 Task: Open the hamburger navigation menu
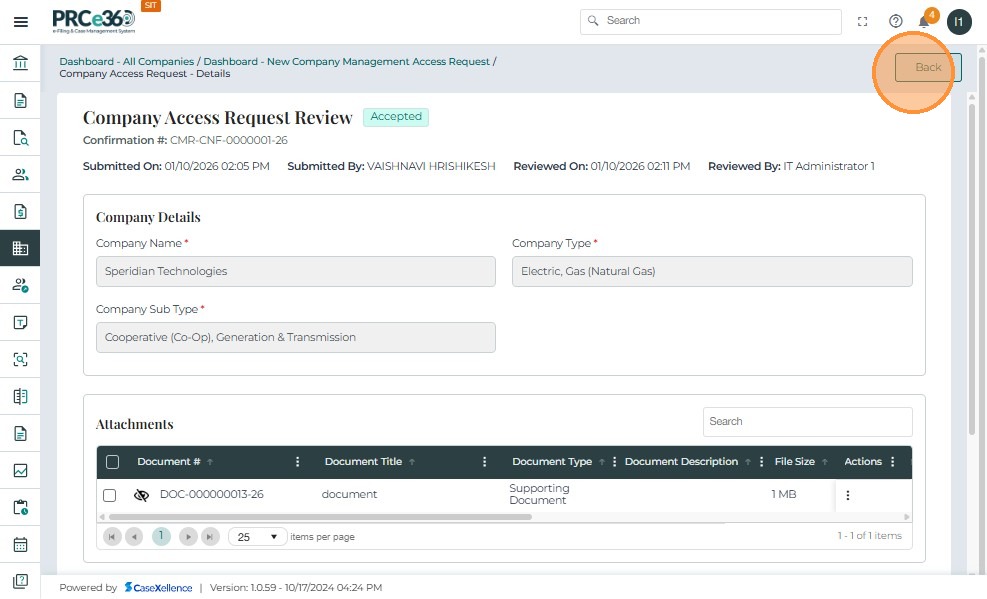(x=21, y=22)
